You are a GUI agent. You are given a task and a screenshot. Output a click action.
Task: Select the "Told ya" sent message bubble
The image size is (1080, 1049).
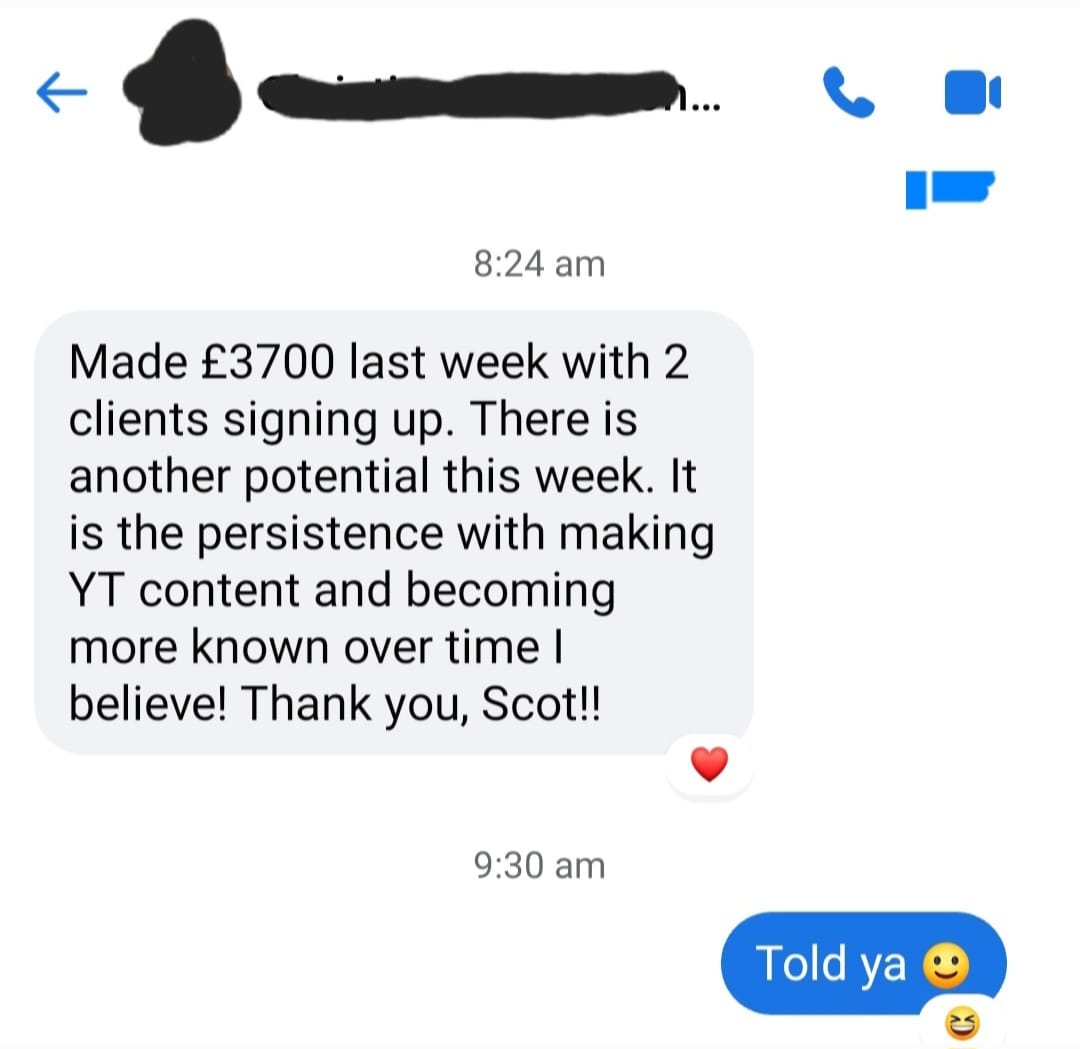[x=864, y=962]
